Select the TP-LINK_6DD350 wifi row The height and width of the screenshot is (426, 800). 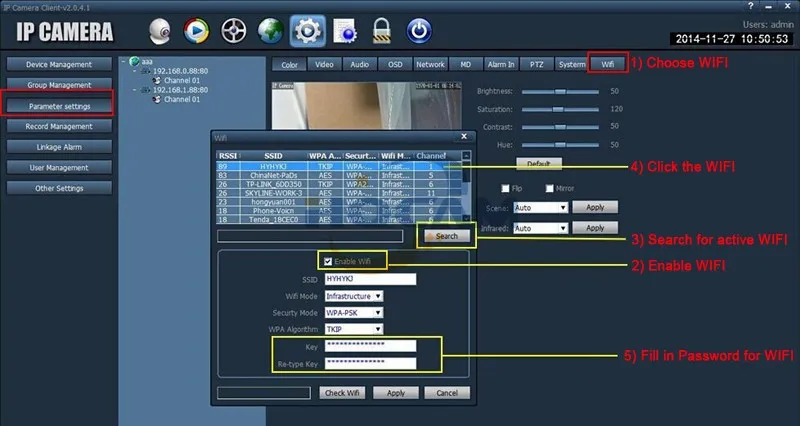click(339, 184)
